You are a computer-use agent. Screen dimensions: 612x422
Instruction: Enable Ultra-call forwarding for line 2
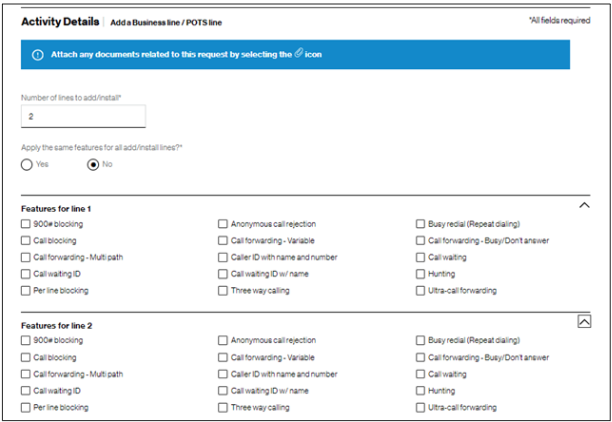point(420,407)
